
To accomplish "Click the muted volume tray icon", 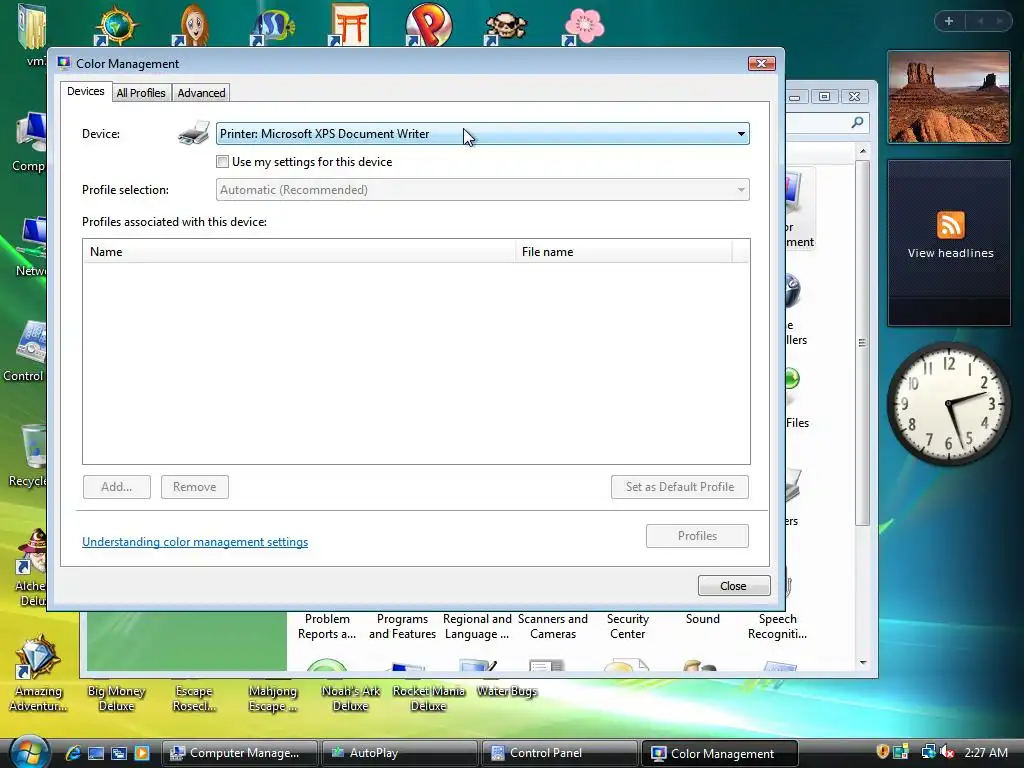I will click(948, 752).
